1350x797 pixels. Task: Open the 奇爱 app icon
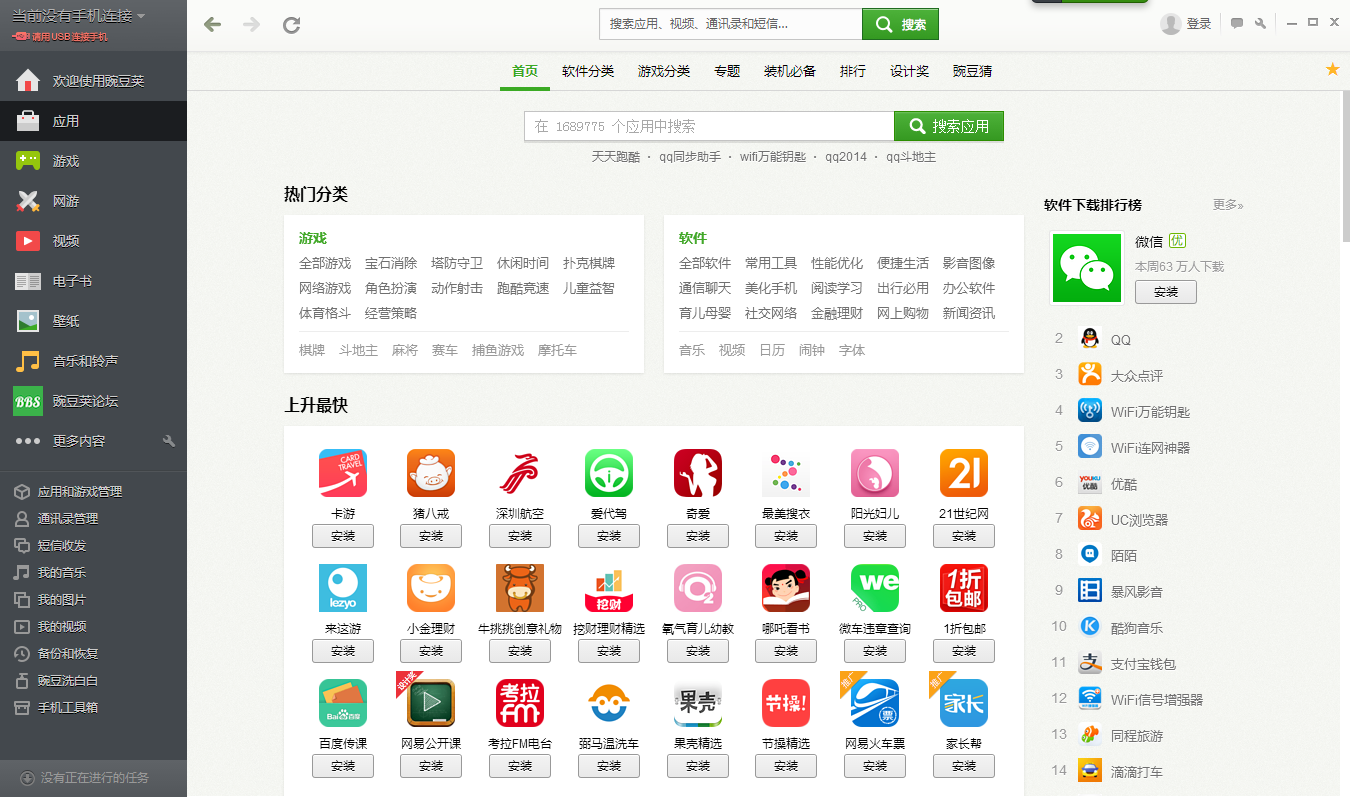point(698,473)
